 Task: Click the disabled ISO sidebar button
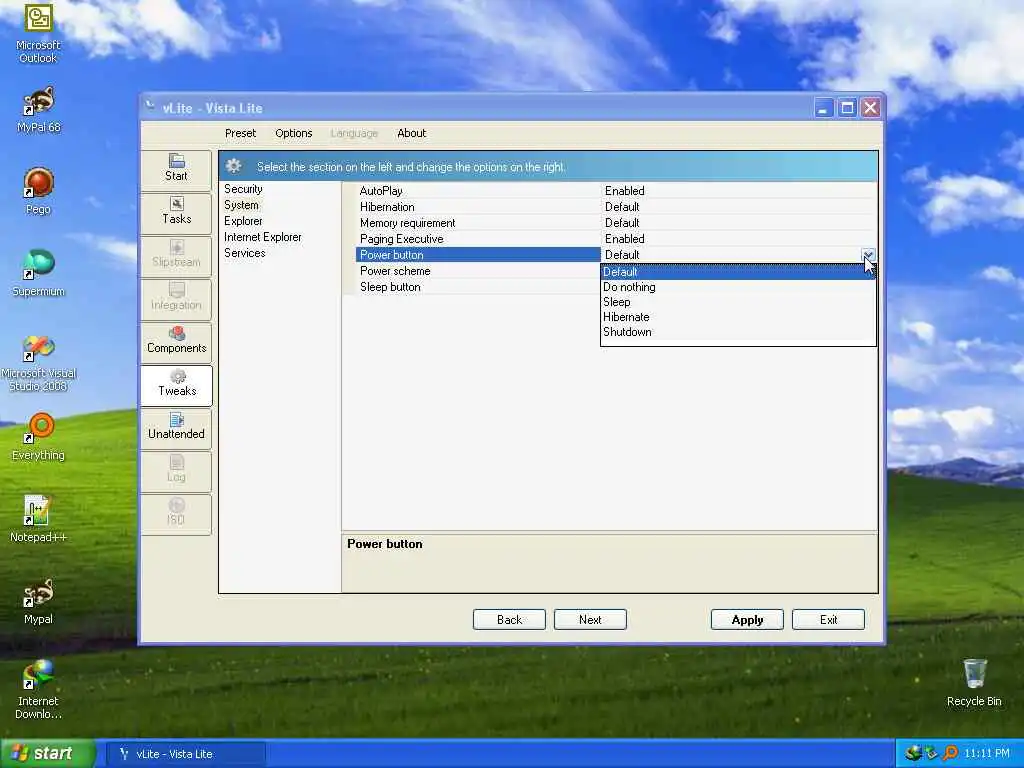click(x=176, y=513)
